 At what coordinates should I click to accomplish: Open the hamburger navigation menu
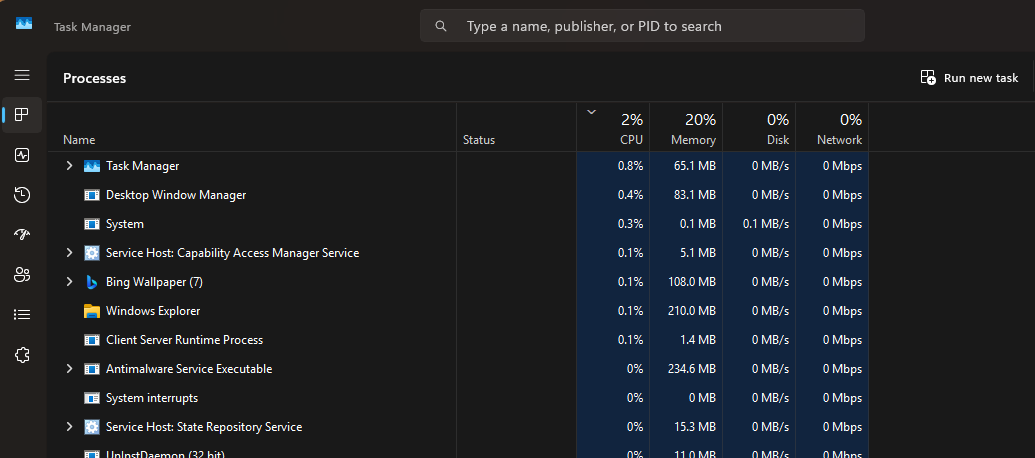(22, 75)
